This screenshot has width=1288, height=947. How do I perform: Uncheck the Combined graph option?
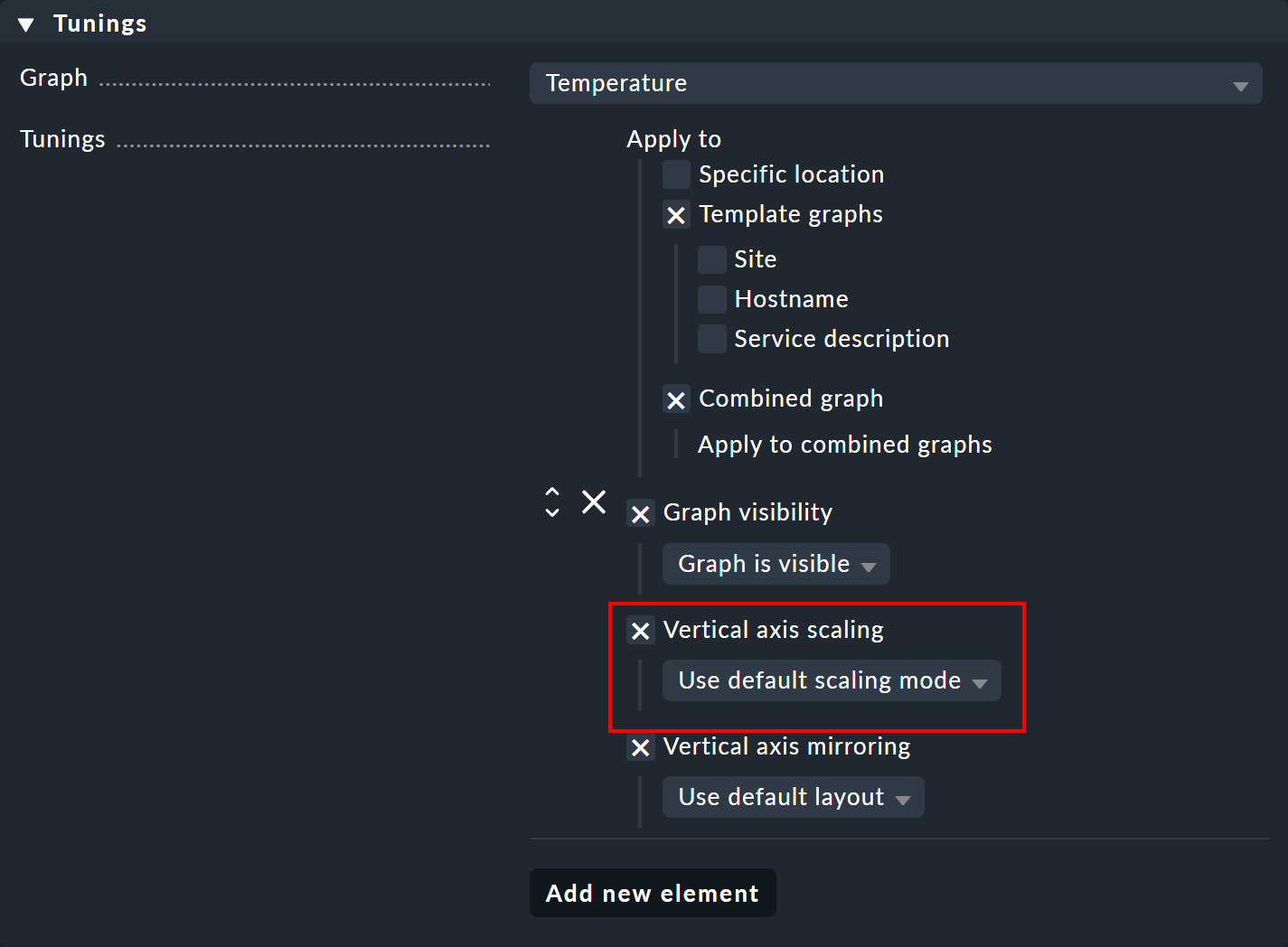click(676, 398)
